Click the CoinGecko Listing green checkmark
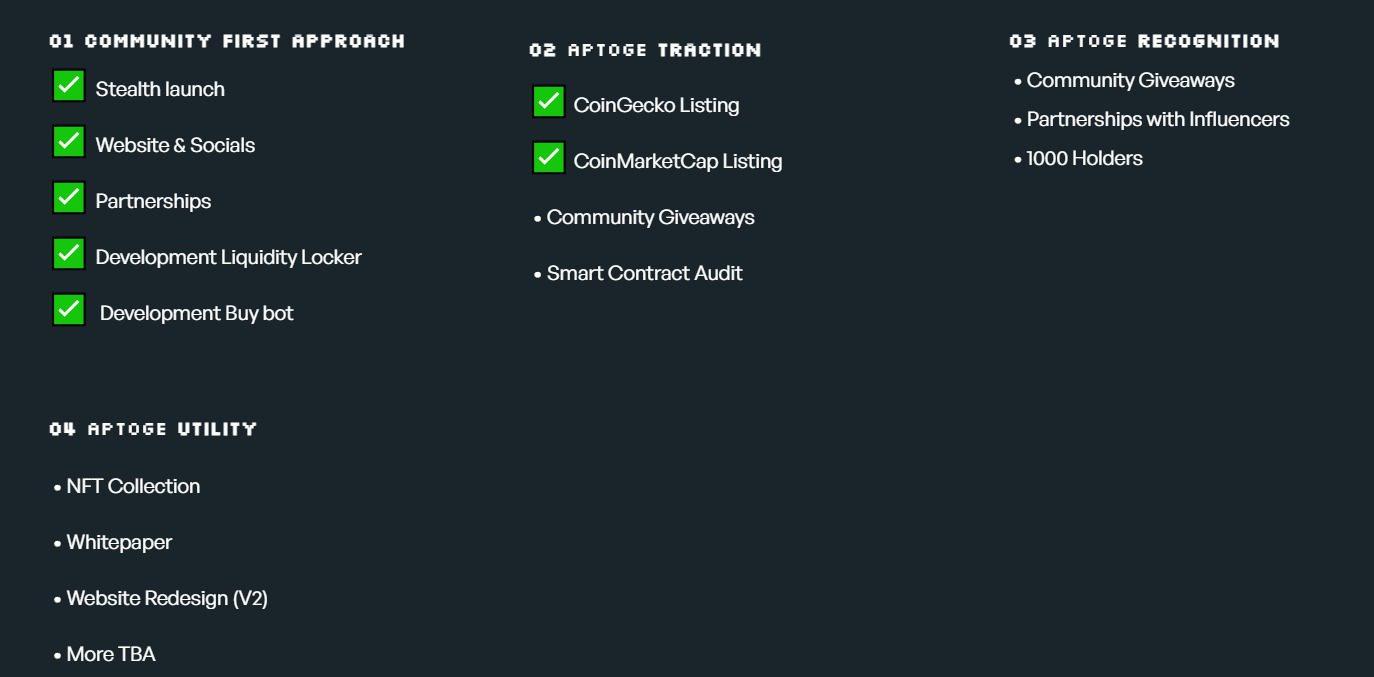Screen dimensions: 1374x677 point(548,102)
